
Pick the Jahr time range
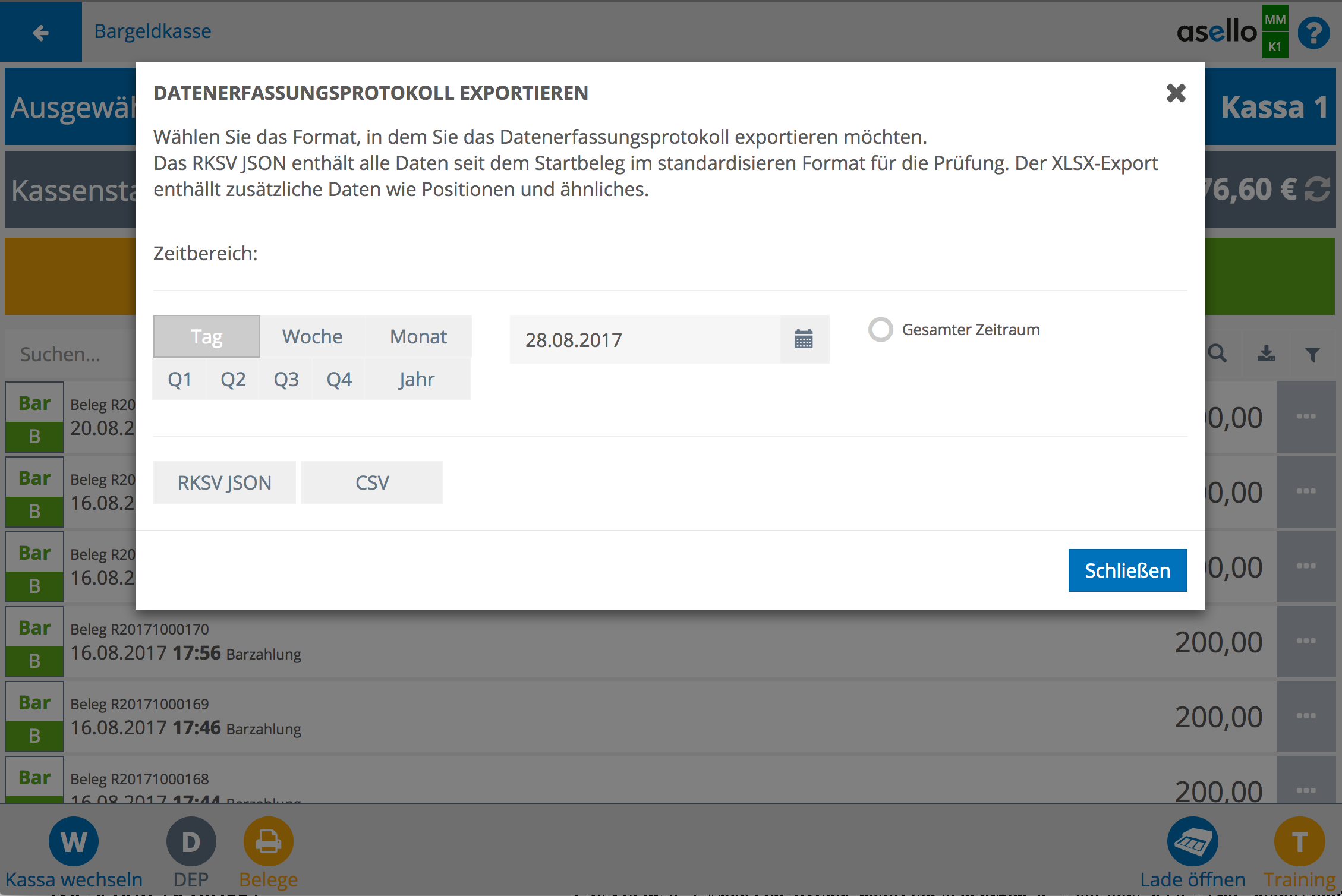pyautogui.click(x=417, y=380)
